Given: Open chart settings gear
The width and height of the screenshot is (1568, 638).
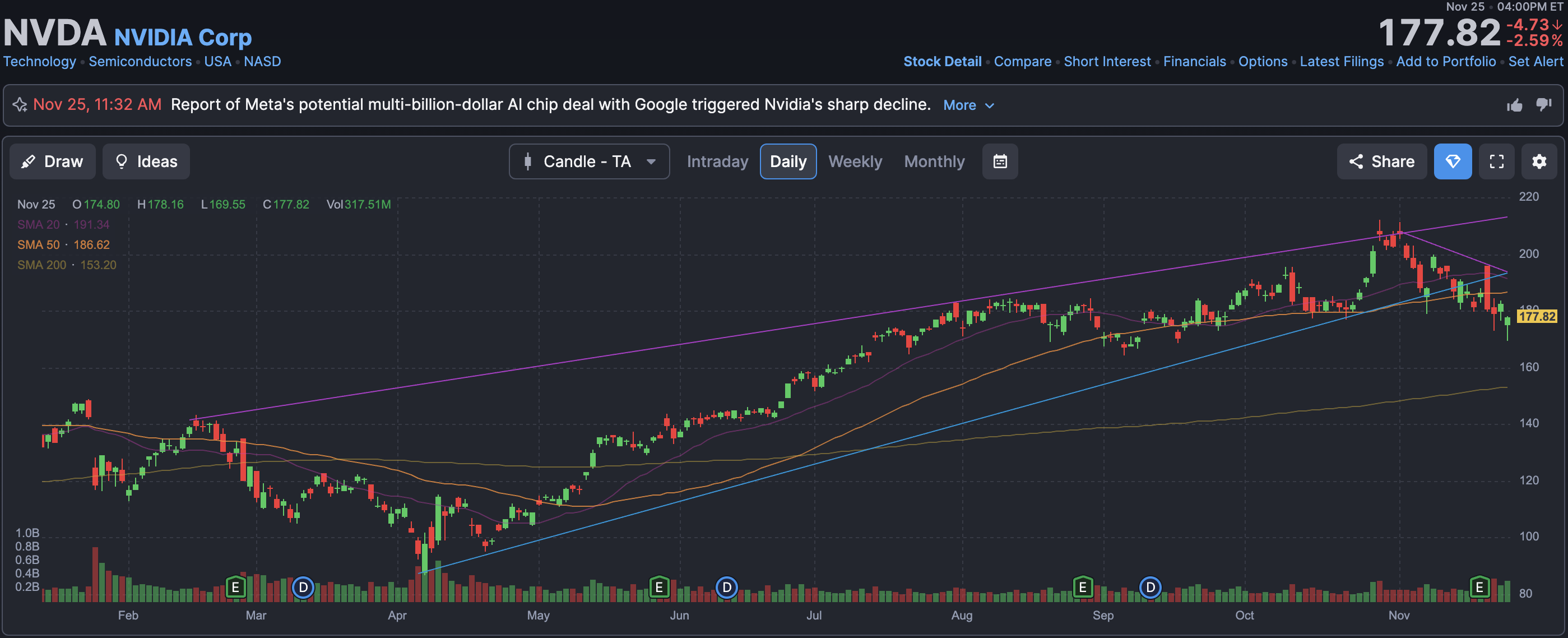Looking at the screenshot, I should pyautogui.click(x=1539, y=161).
